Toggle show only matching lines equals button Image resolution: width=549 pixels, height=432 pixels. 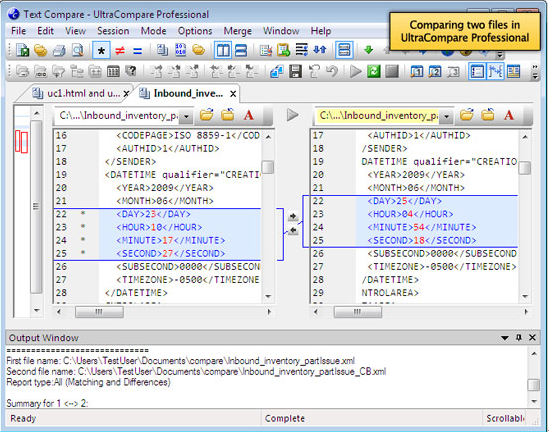(x=138, y=51)
